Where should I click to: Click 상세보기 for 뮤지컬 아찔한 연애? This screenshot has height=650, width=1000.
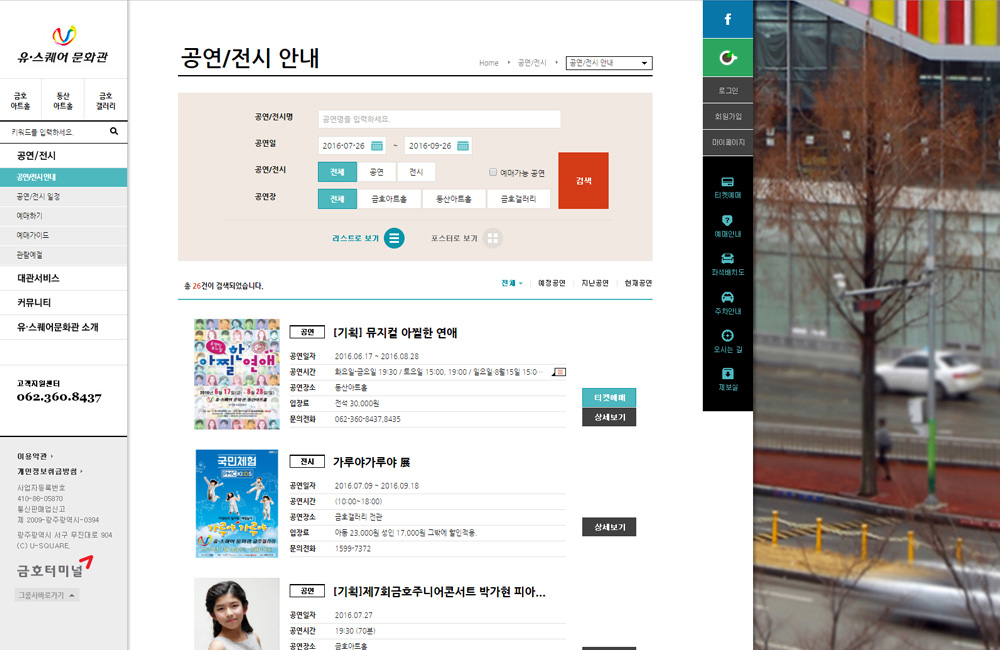[x=609, y=417]
